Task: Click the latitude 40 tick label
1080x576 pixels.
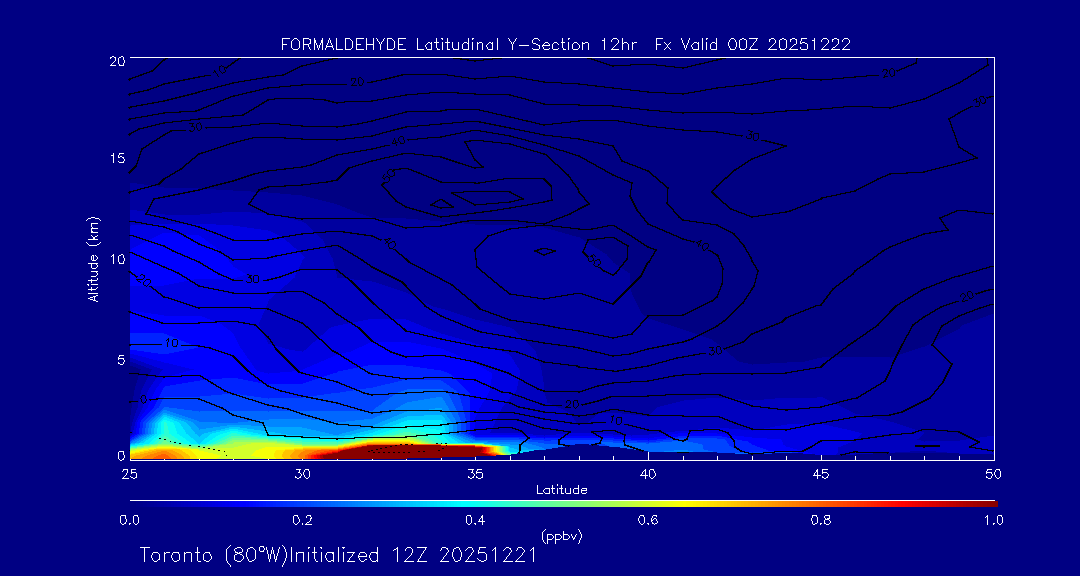Action: point(648,472)
